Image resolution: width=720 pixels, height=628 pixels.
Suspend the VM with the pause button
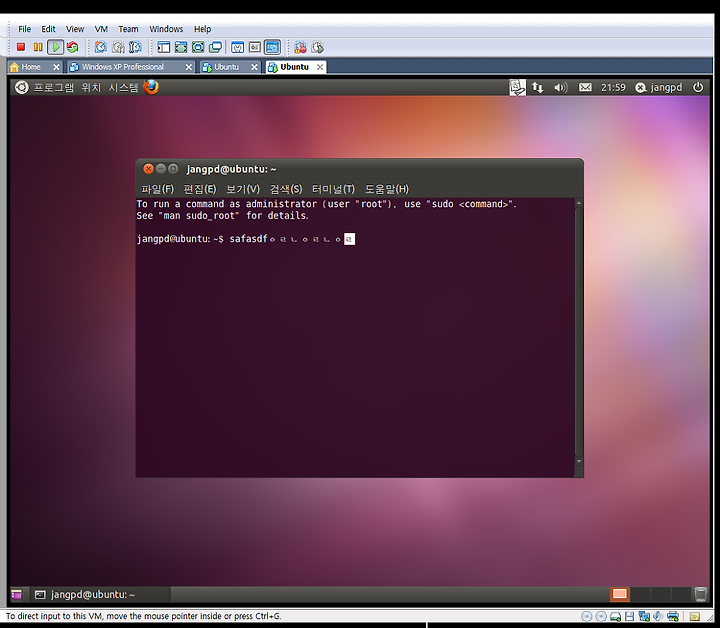38,47
